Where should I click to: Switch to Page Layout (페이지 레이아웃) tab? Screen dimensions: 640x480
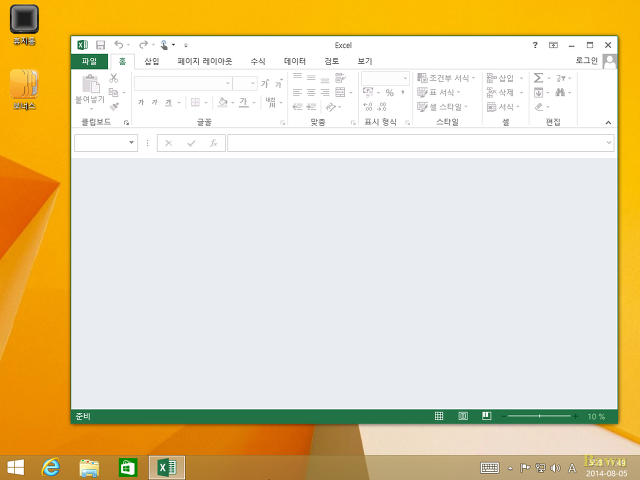(x=204, y=61)
